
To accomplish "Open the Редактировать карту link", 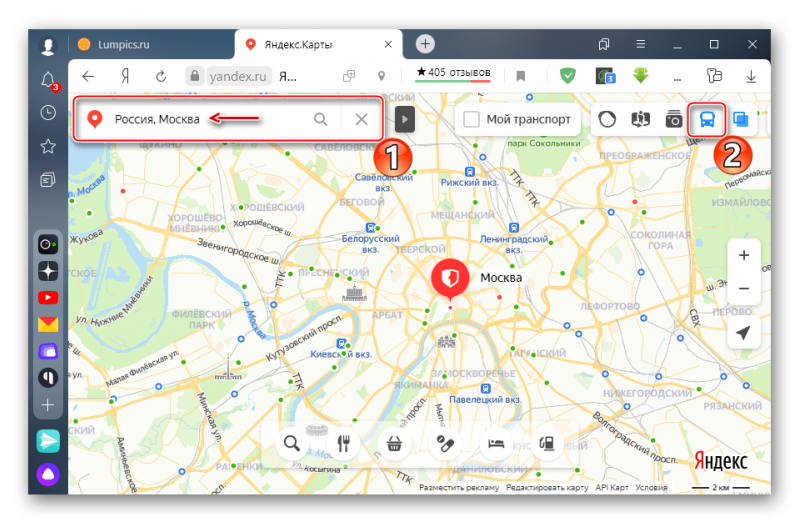I will [x=547, y=488].
